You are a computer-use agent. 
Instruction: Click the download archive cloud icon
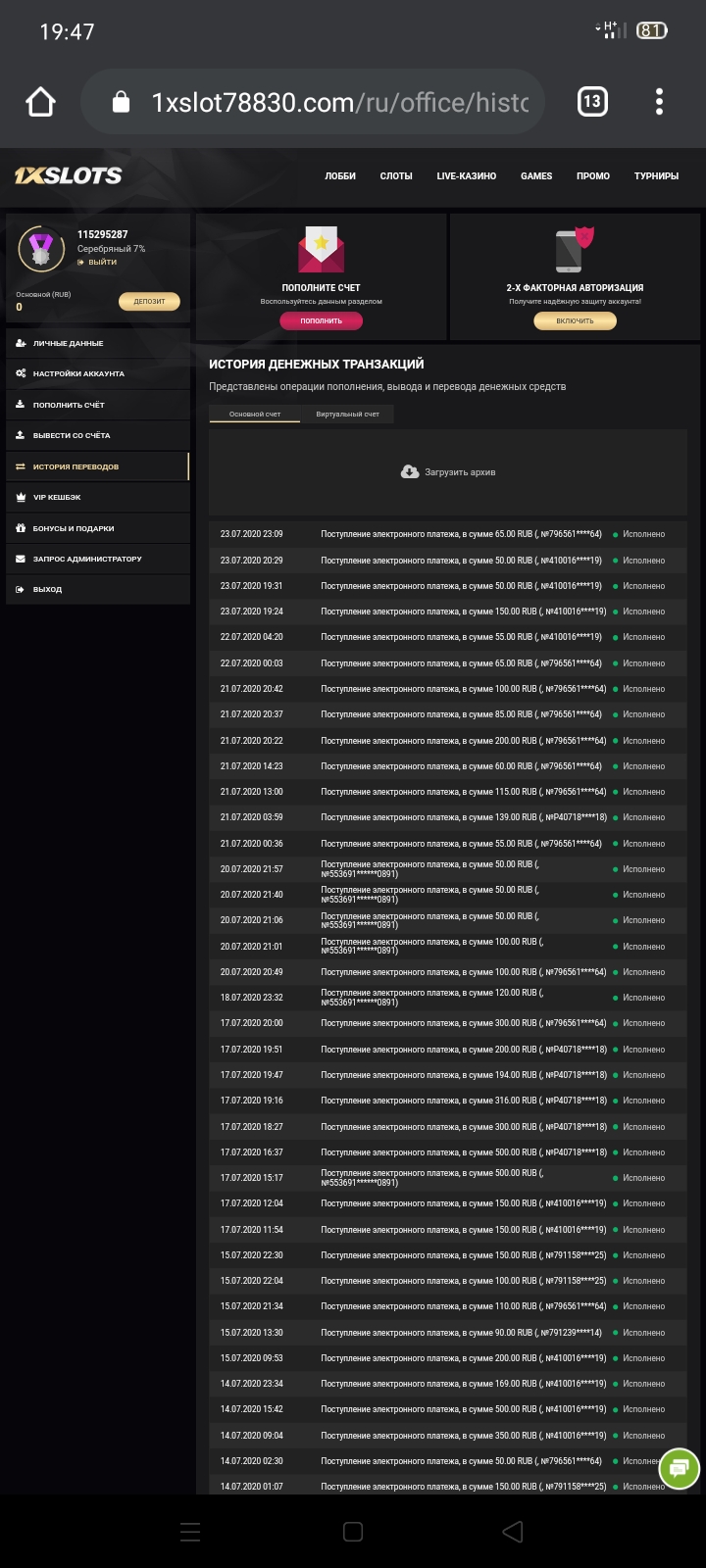click(x=410, y=472)
